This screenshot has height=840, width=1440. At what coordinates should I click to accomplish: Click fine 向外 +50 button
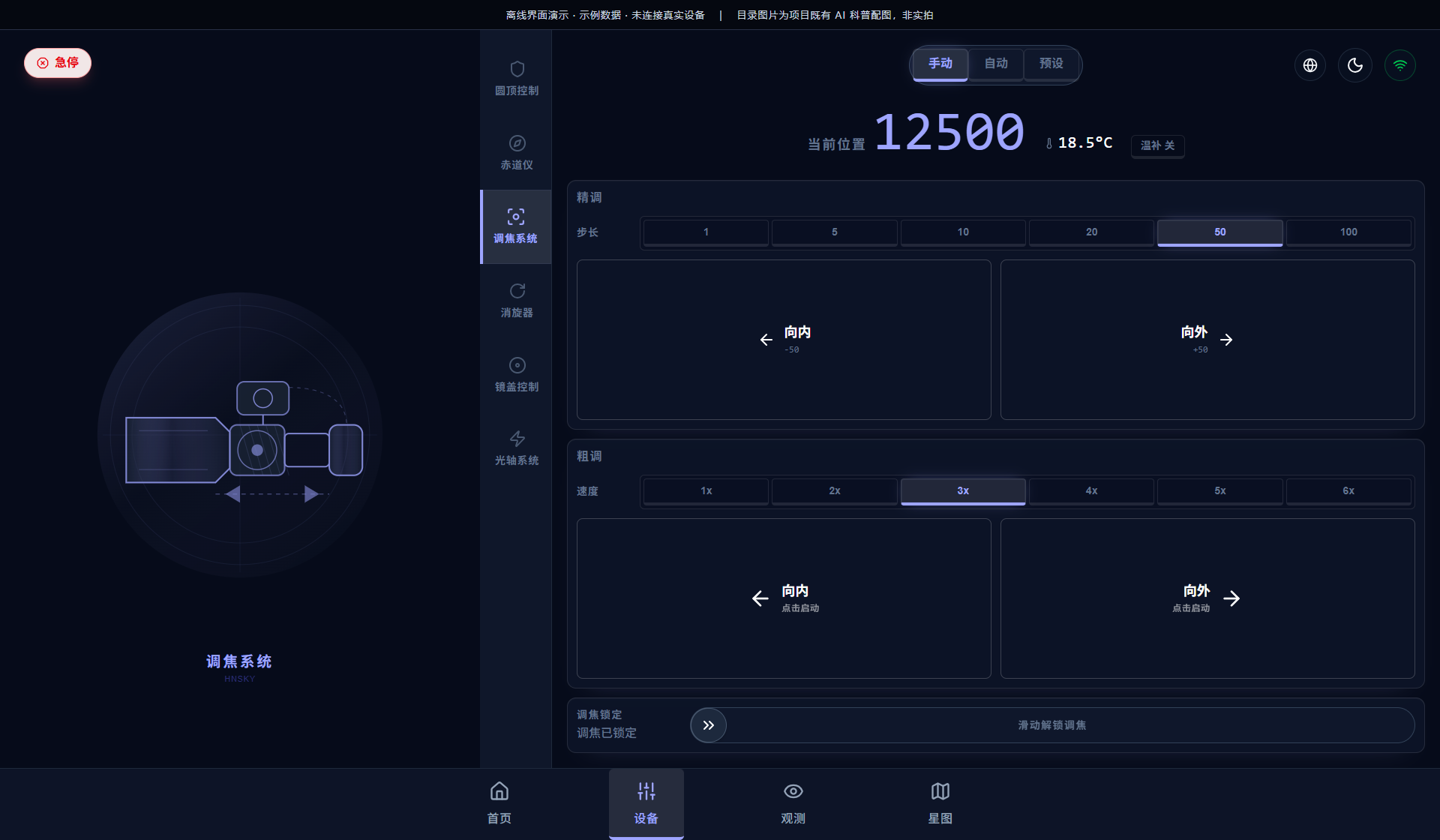(x=1207, y=340)
